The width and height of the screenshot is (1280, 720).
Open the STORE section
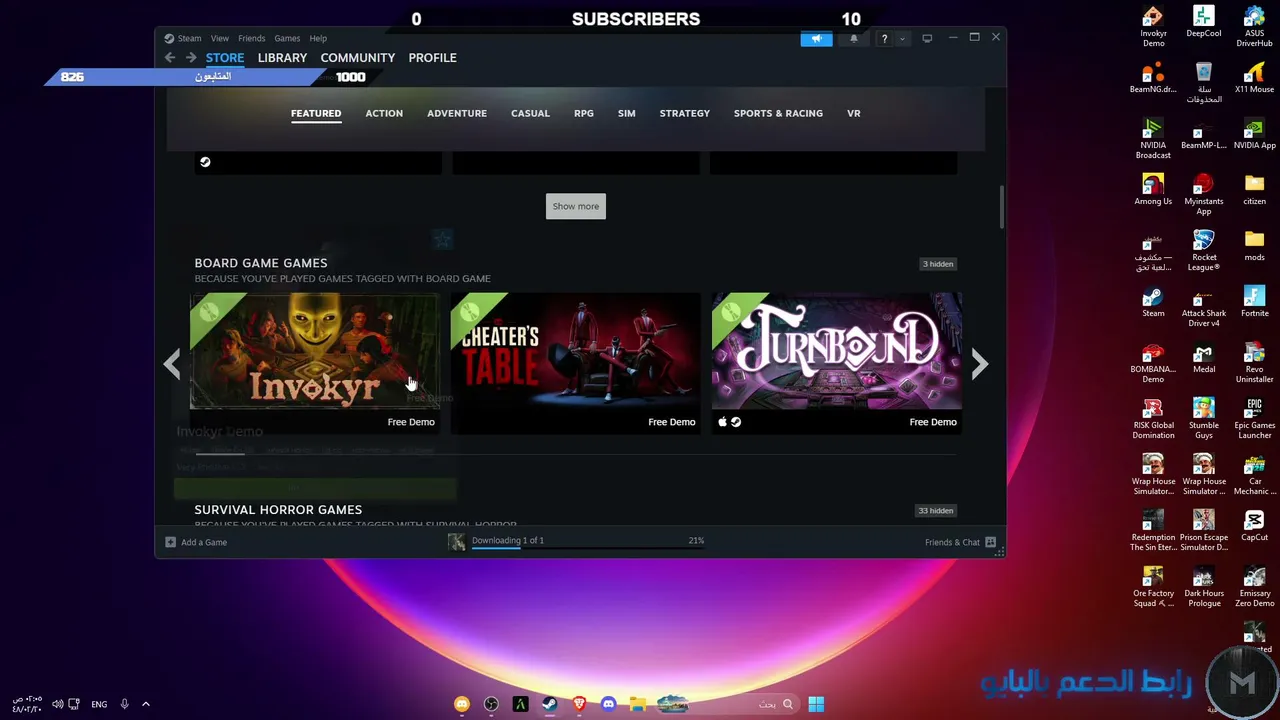[x=225, y=58]
